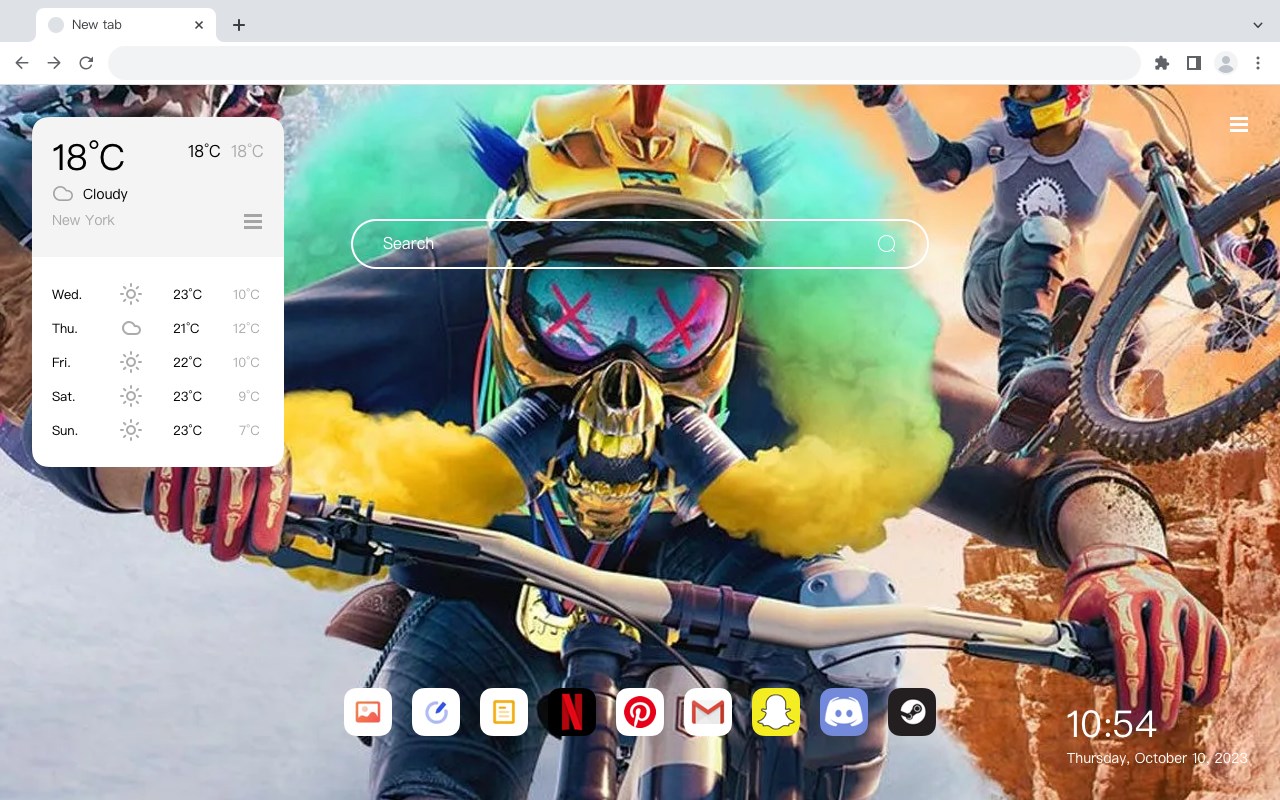Select the Sun. forecast day label

[65, 431]
